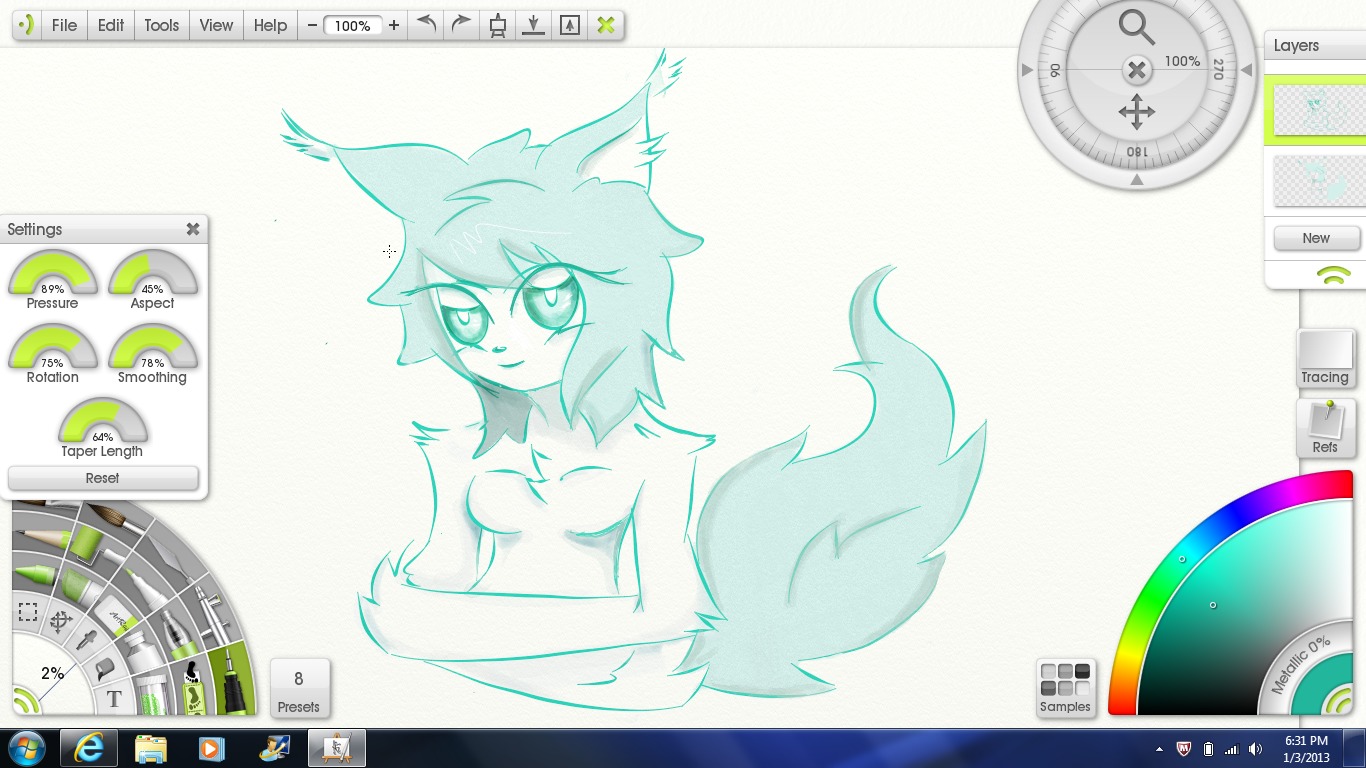Open the File menu
Viewport: 1366px width, 768px height.
(x=64, y=25)
